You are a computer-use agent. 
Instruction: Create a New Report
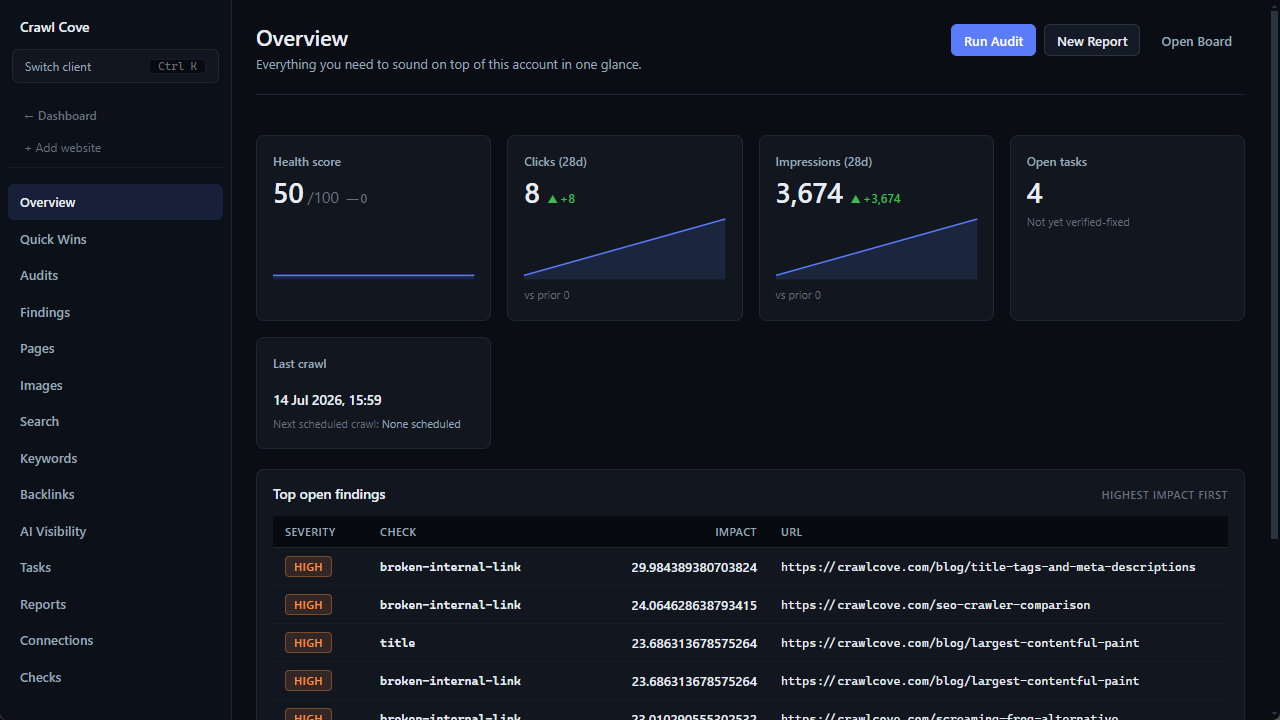pyautogui.click(x=1092, y=41)
